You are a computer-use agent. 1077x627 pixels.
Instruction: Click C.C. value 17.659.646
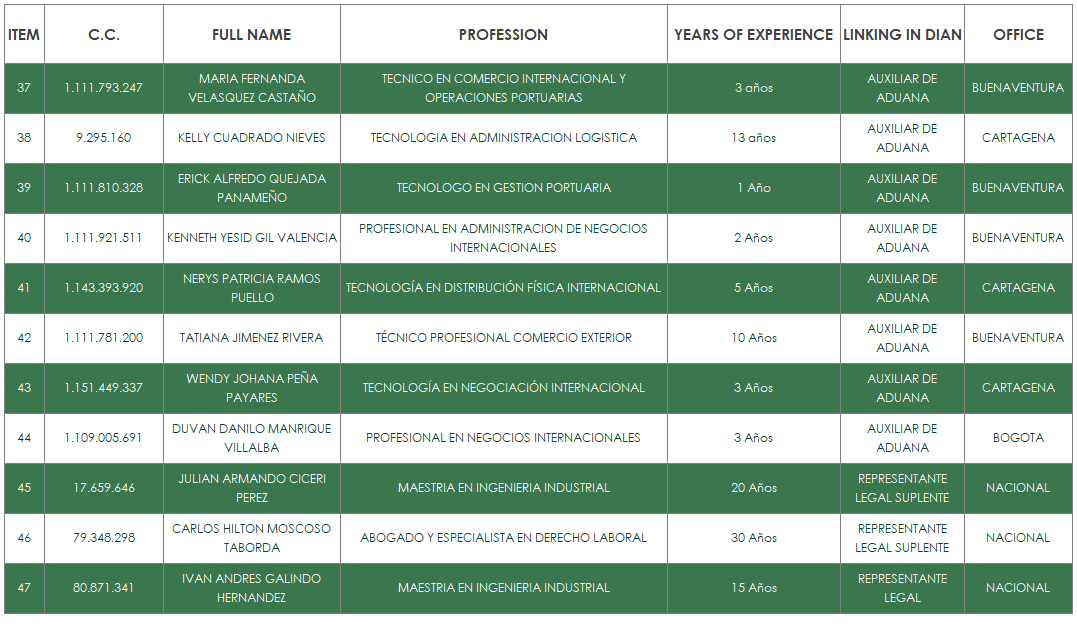point(104,488)
